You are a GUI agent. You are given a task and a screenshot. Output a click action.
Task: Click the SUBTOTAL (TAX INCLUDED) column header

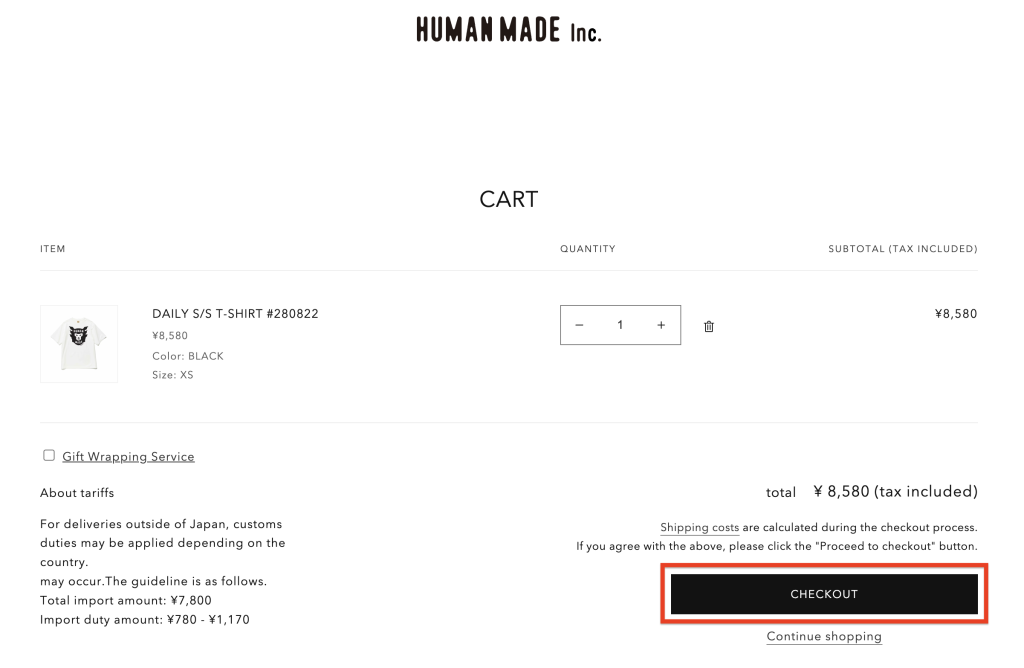click(902, 249)
